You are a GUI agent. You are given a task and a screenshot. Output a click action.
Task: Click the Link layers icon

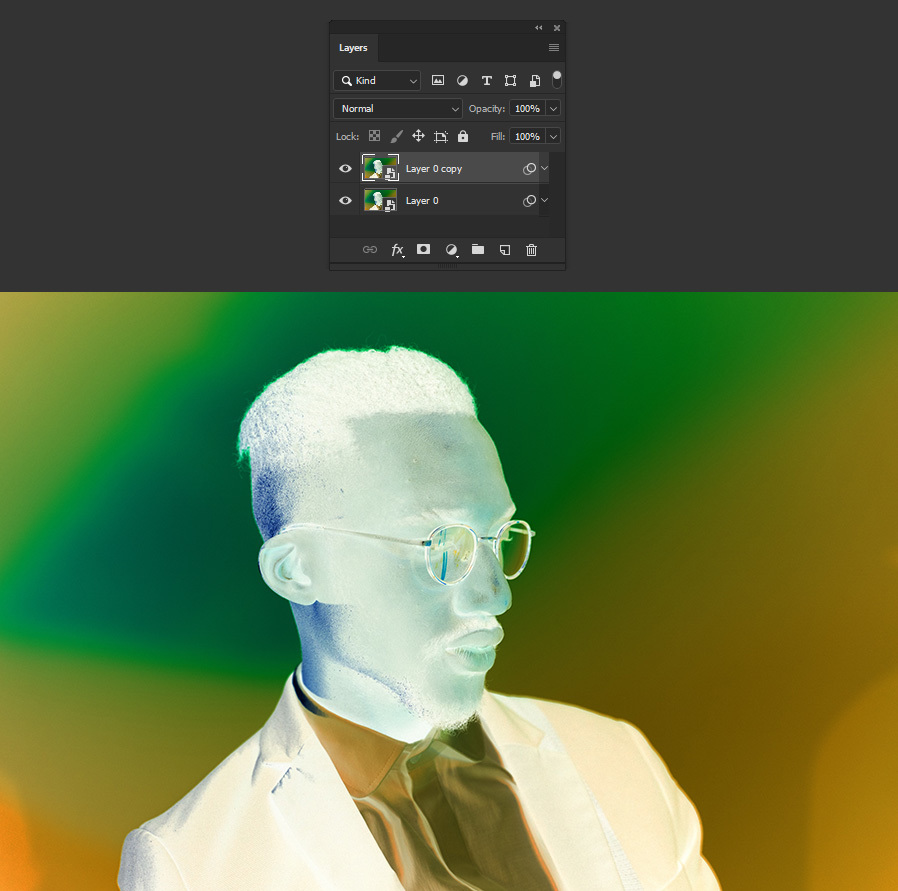pos(370,250)
